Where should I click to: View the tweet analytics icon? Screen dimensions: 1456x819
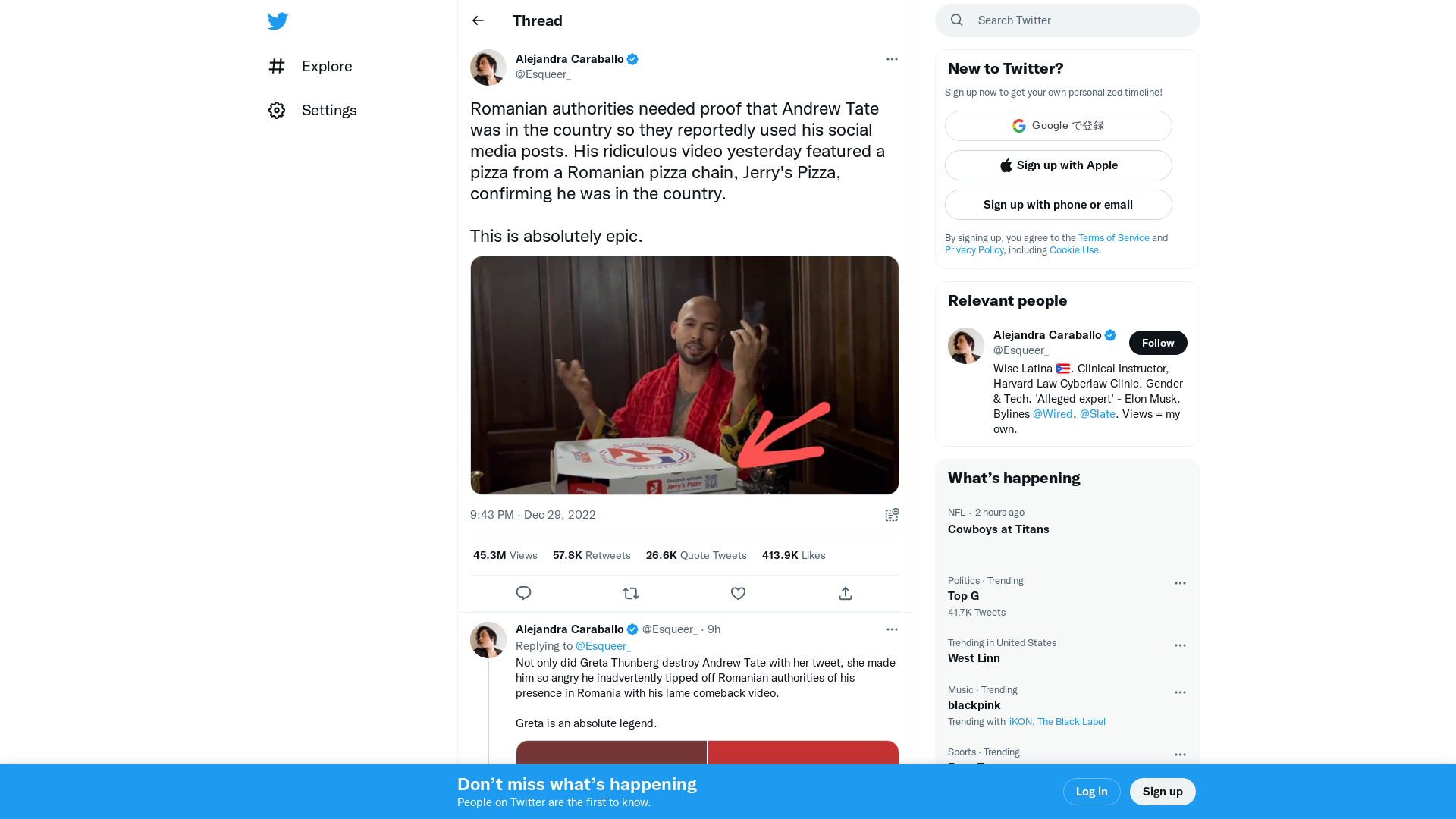click(891, 515)
